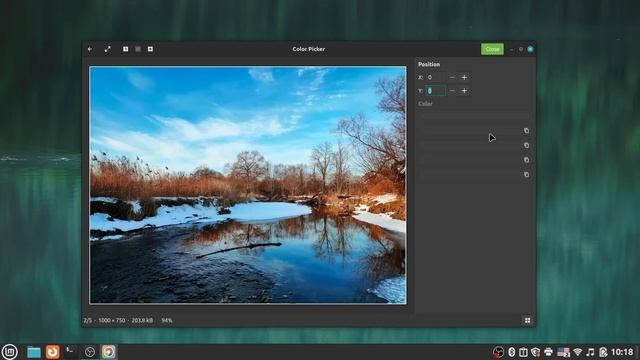Click the "2/5" image counter text
Viewport: 640px width, 360px height.
tap(88, 320)
